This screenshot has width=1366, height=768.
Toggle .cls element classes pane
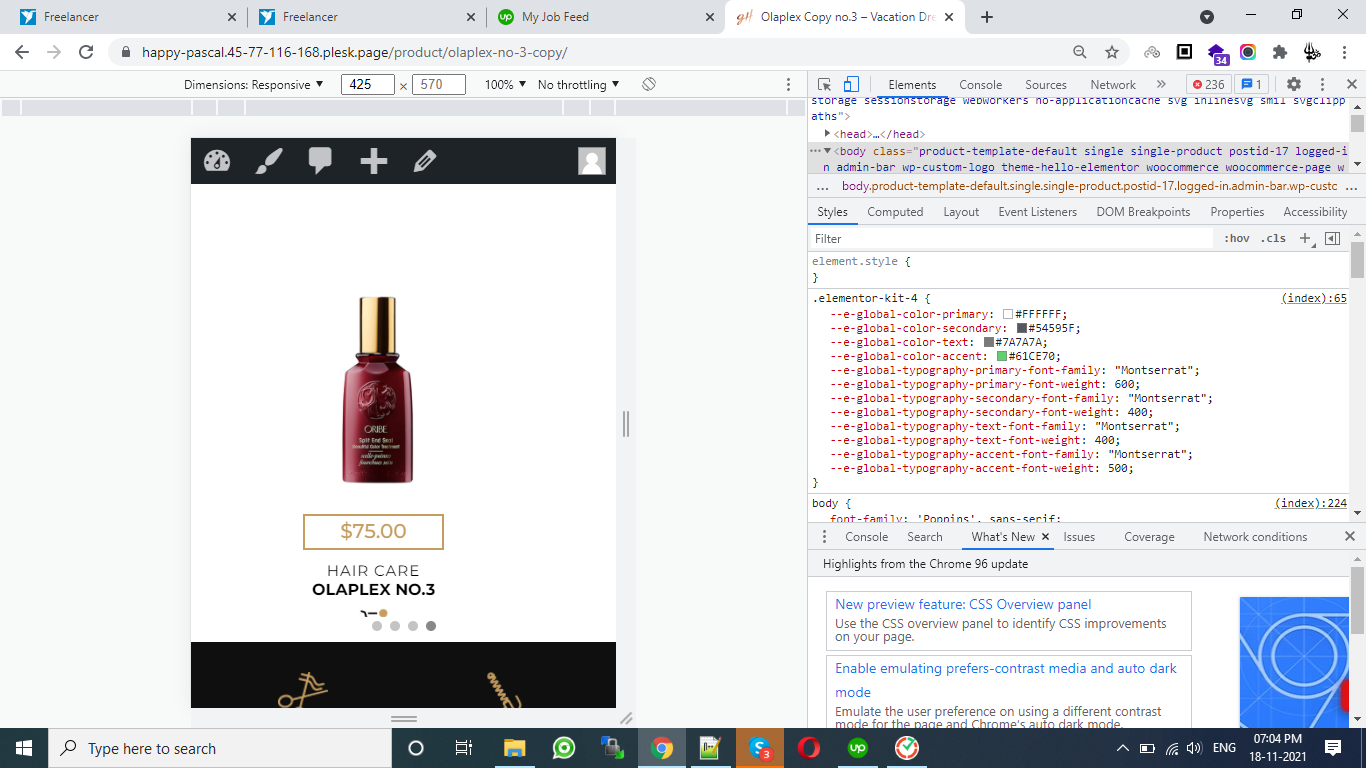[x=1273, y=238]
